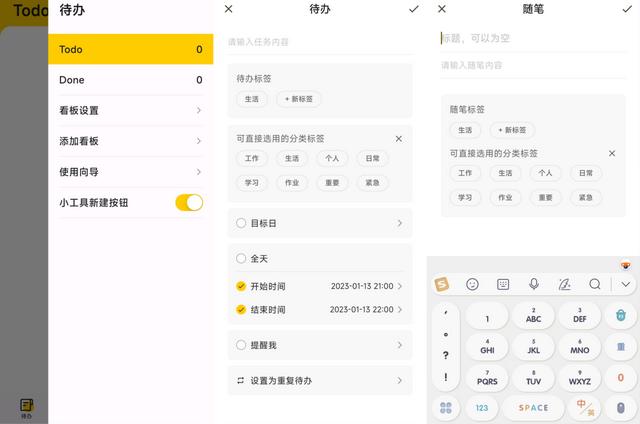Viewport: 640px width, 424px height.
Task: Start voice input with the microphone icon
Action: pos(533,284)
